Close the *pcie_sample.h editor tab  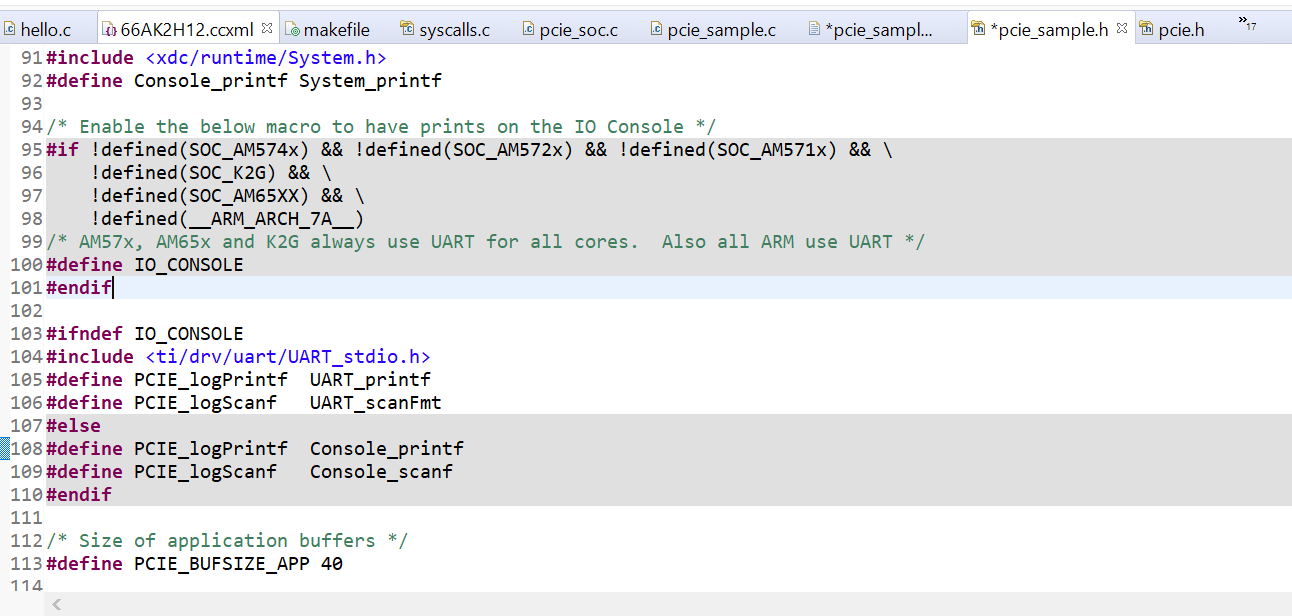[1124, 26]
